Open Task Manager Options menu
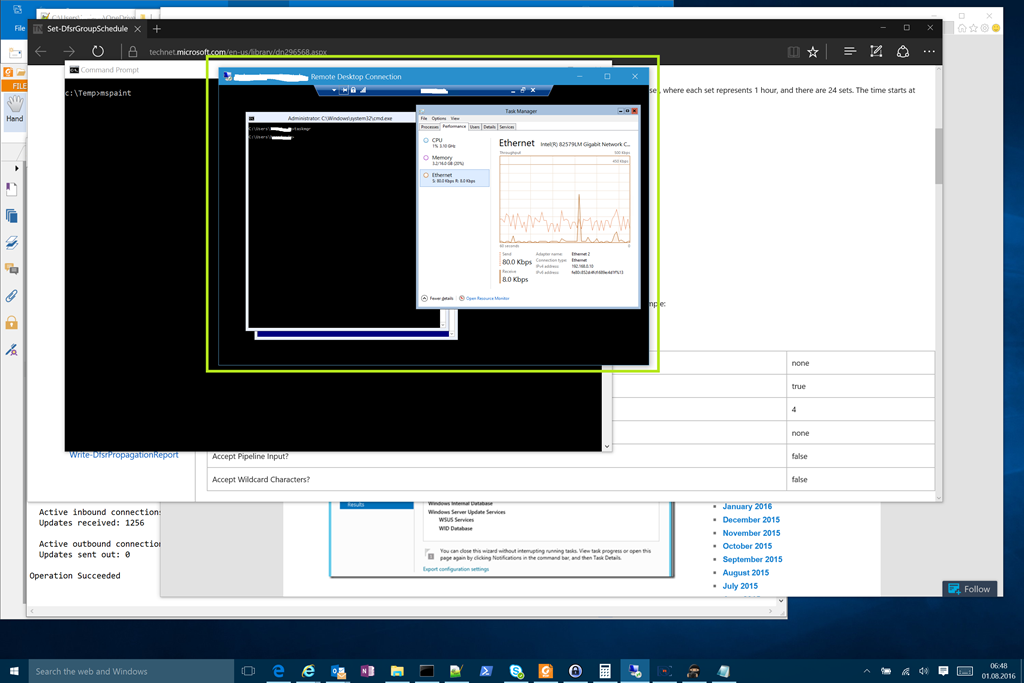Viewport: 1024px width, 683px height. point(438,118)
